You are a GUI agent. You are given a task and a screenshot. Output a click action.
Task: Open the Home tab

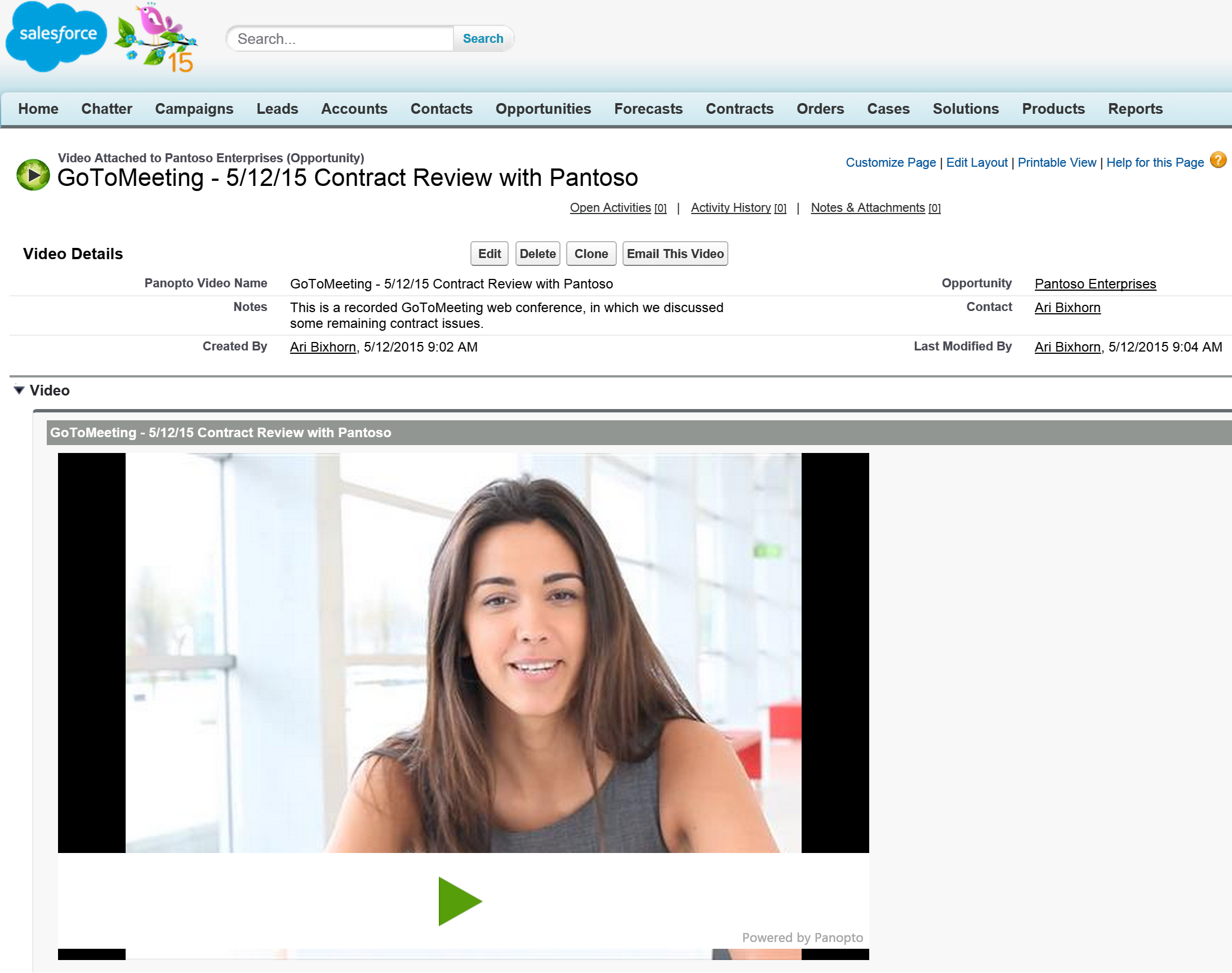pos(38,109)
